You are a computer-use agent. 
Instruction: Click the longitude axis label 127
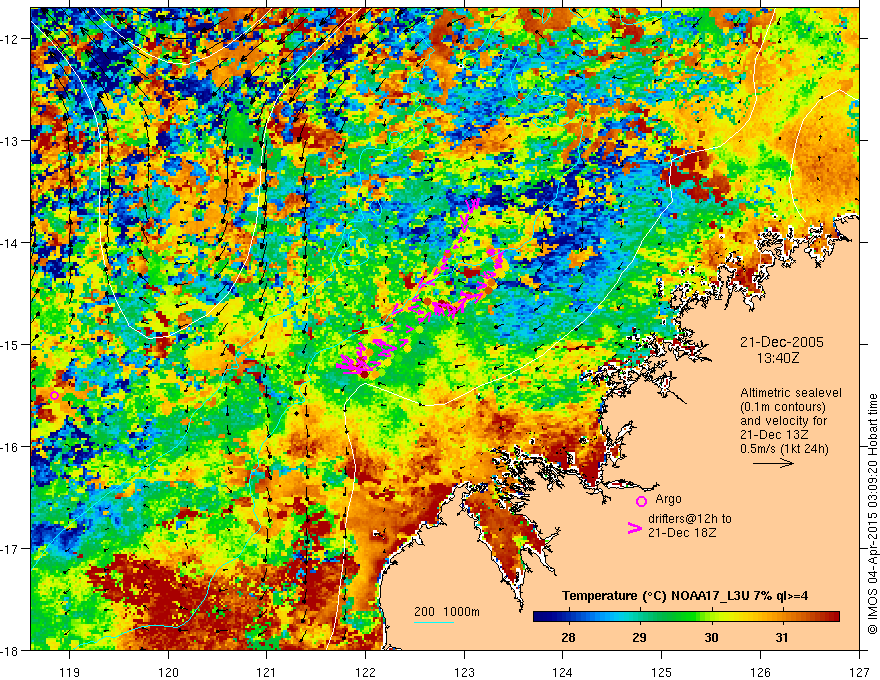point(859,672)
